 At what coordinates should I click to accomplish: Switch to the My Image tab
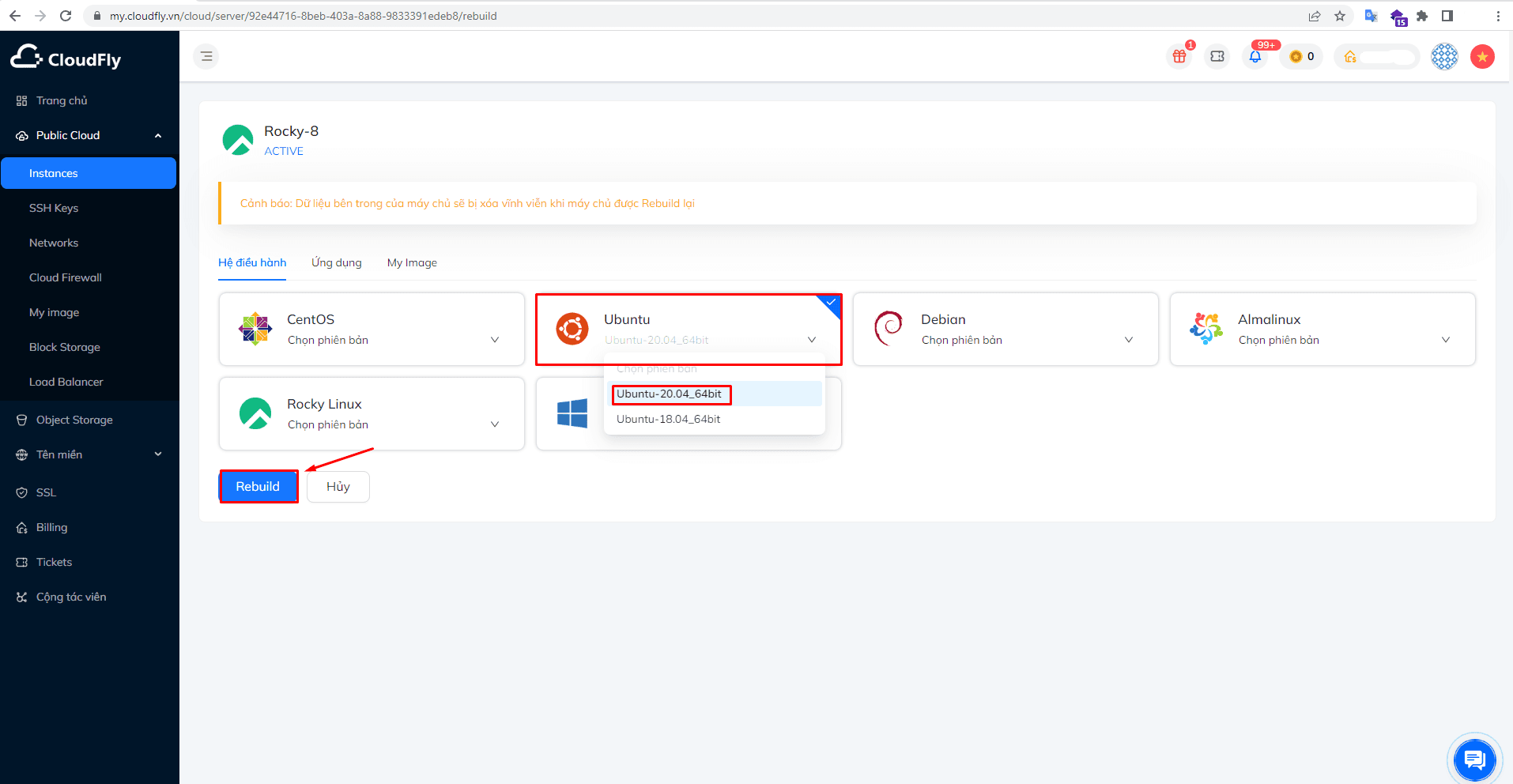[x=412, y=262]
